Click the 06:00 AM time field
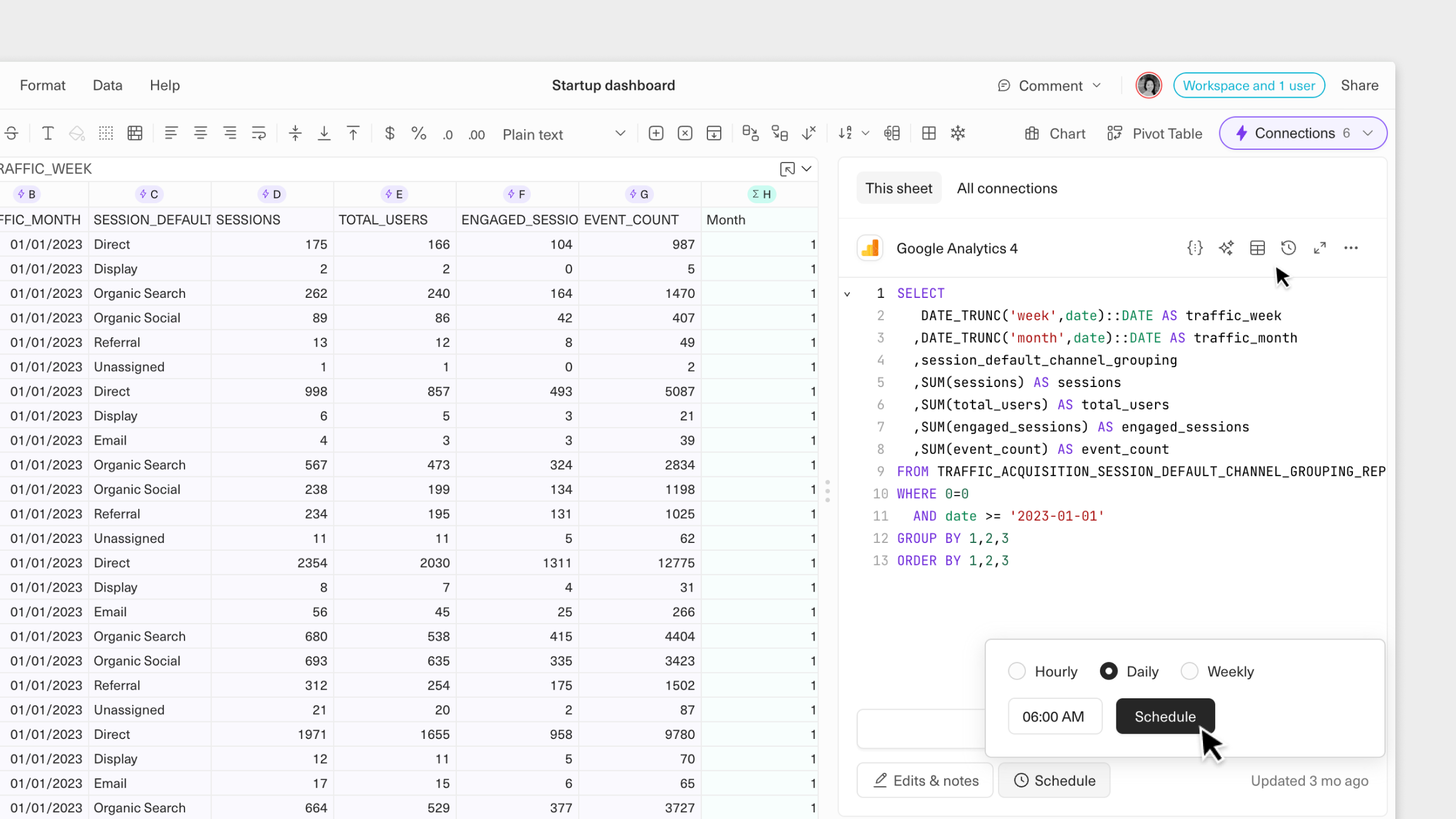This screenshot has width=1456, height=819. click(1055, 716)
